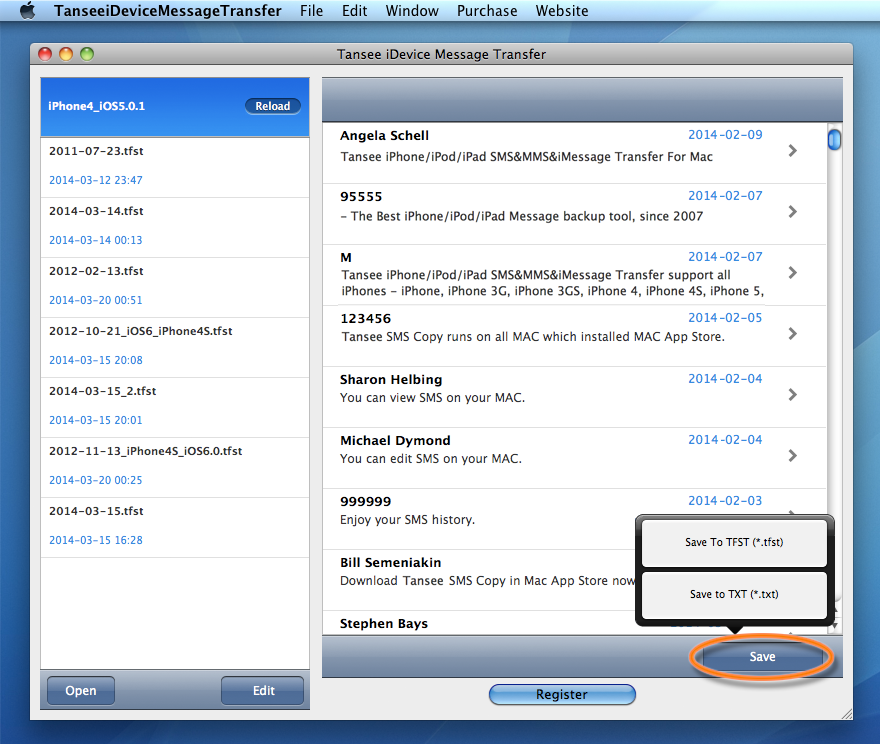The image size is (880, 744).
Task: Expand M conversation chevron
Action: coord(792,273)
